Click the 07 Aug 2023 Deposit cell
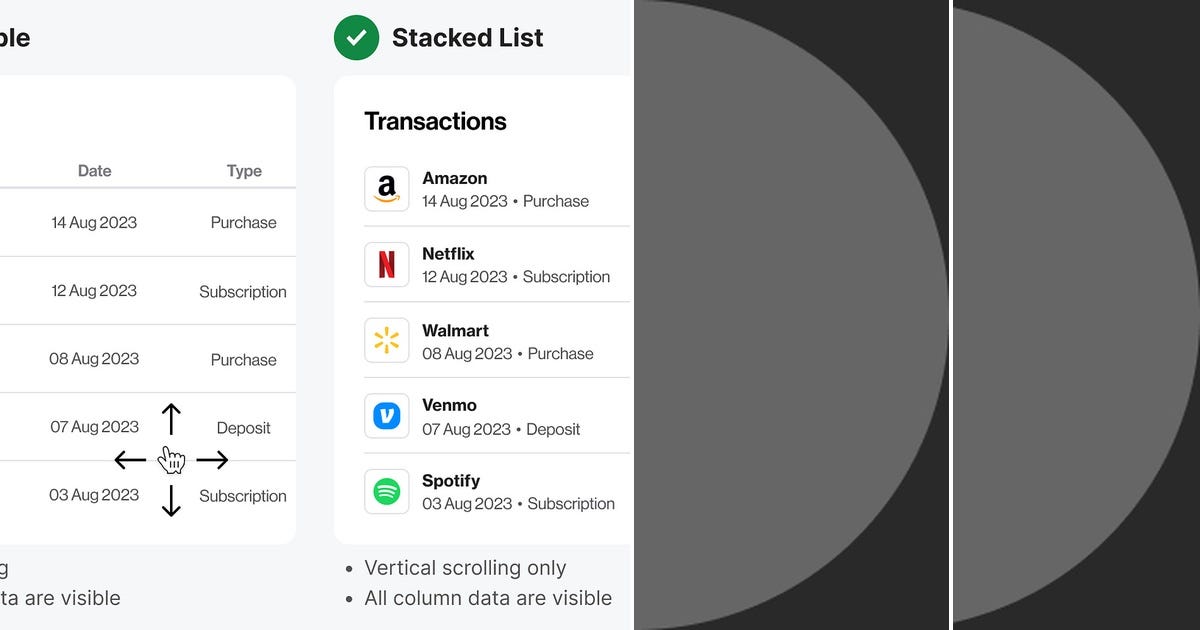 (94, 427)
